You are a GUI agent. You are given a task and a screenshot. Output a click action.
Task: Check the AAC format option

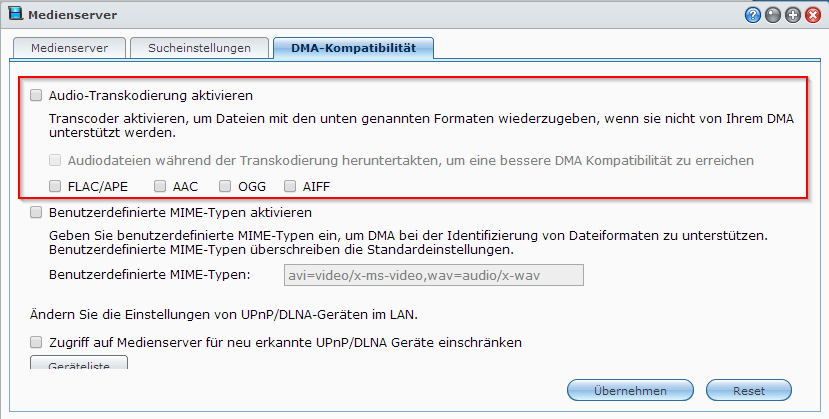(x=161, y=186)
